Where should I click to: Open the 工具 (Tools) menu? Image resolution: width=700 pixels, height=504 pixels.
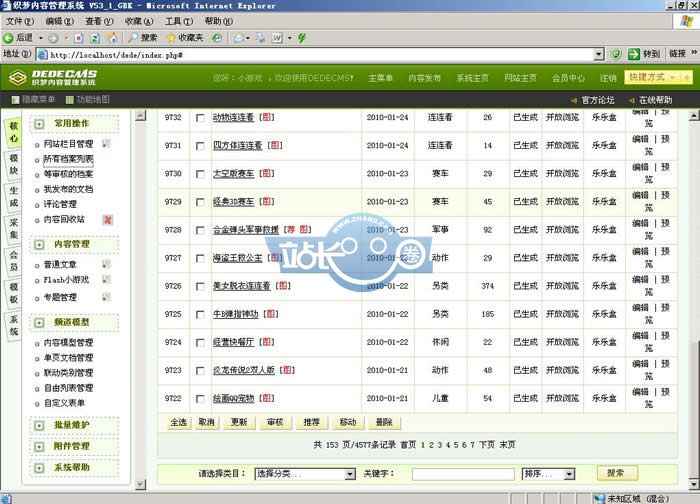179,21
